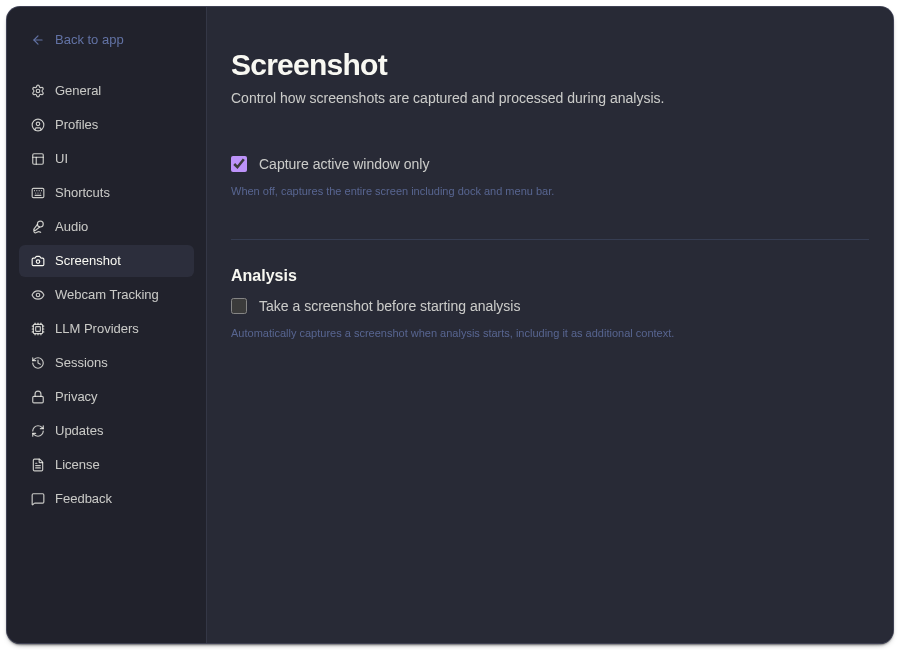Click the UI layout icon
This screenshot has height=650, width=900.
click(38, 158)
